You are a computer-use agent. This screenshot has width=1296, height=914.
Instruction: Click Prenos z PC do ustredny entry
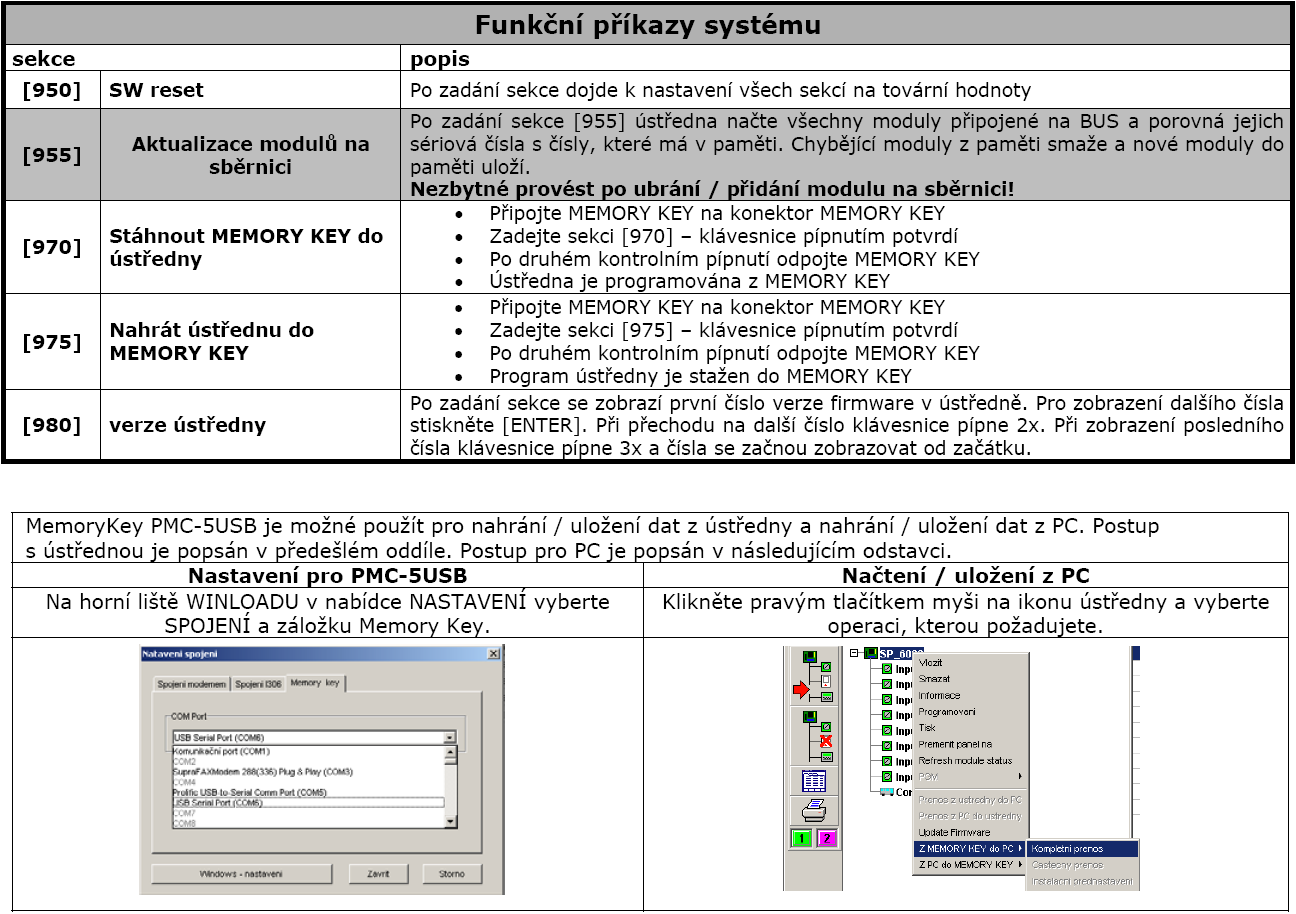970,816
